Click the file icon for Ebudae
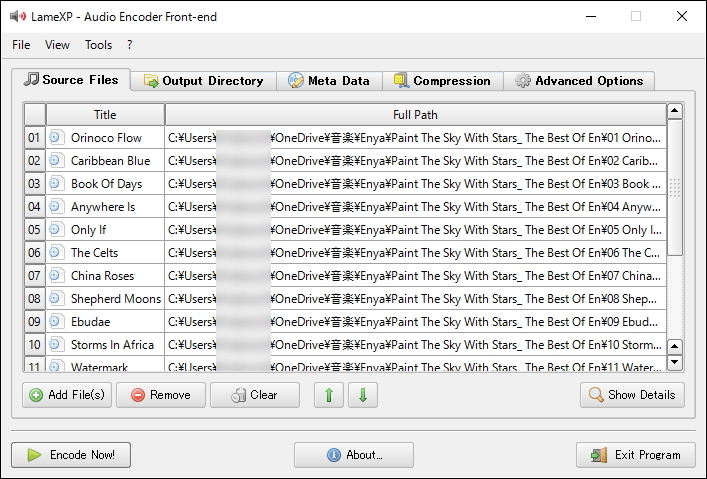707x479 pixels. coord(56,321)
